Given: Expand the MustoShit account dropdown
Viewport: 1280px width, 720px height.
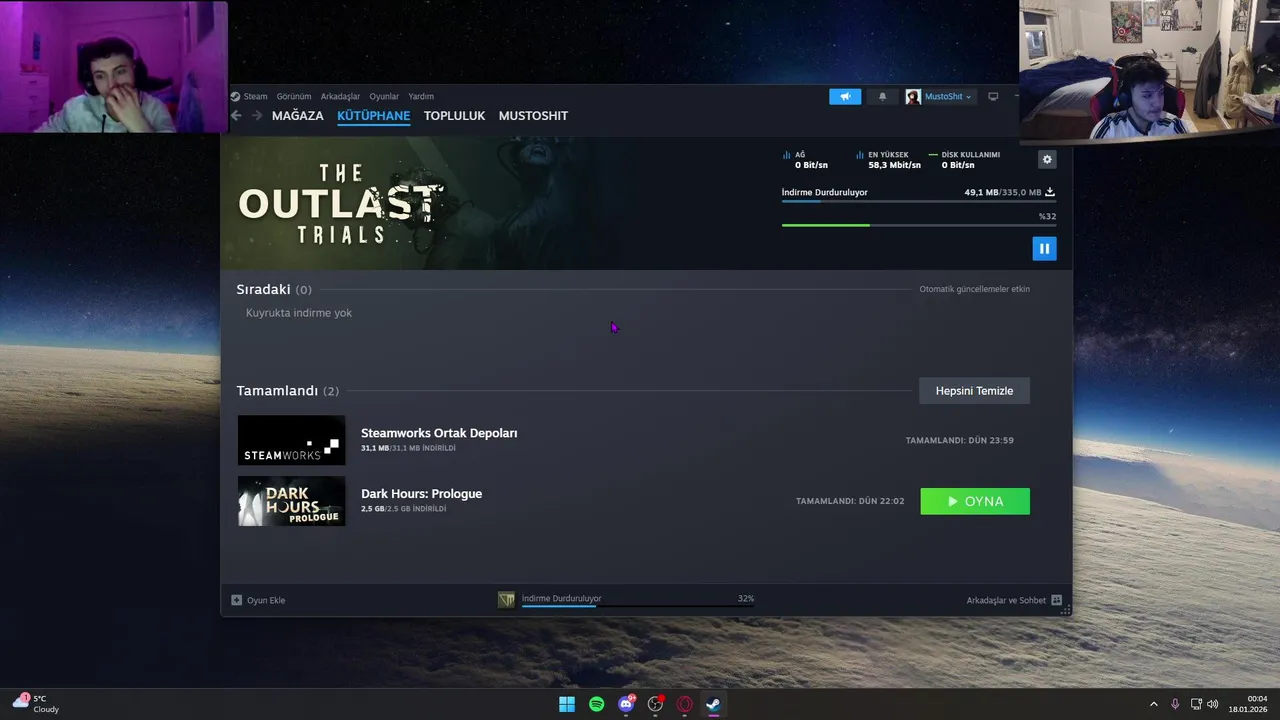Looking at the screenshot, I should pyautogui.click(x=939, y=97).
